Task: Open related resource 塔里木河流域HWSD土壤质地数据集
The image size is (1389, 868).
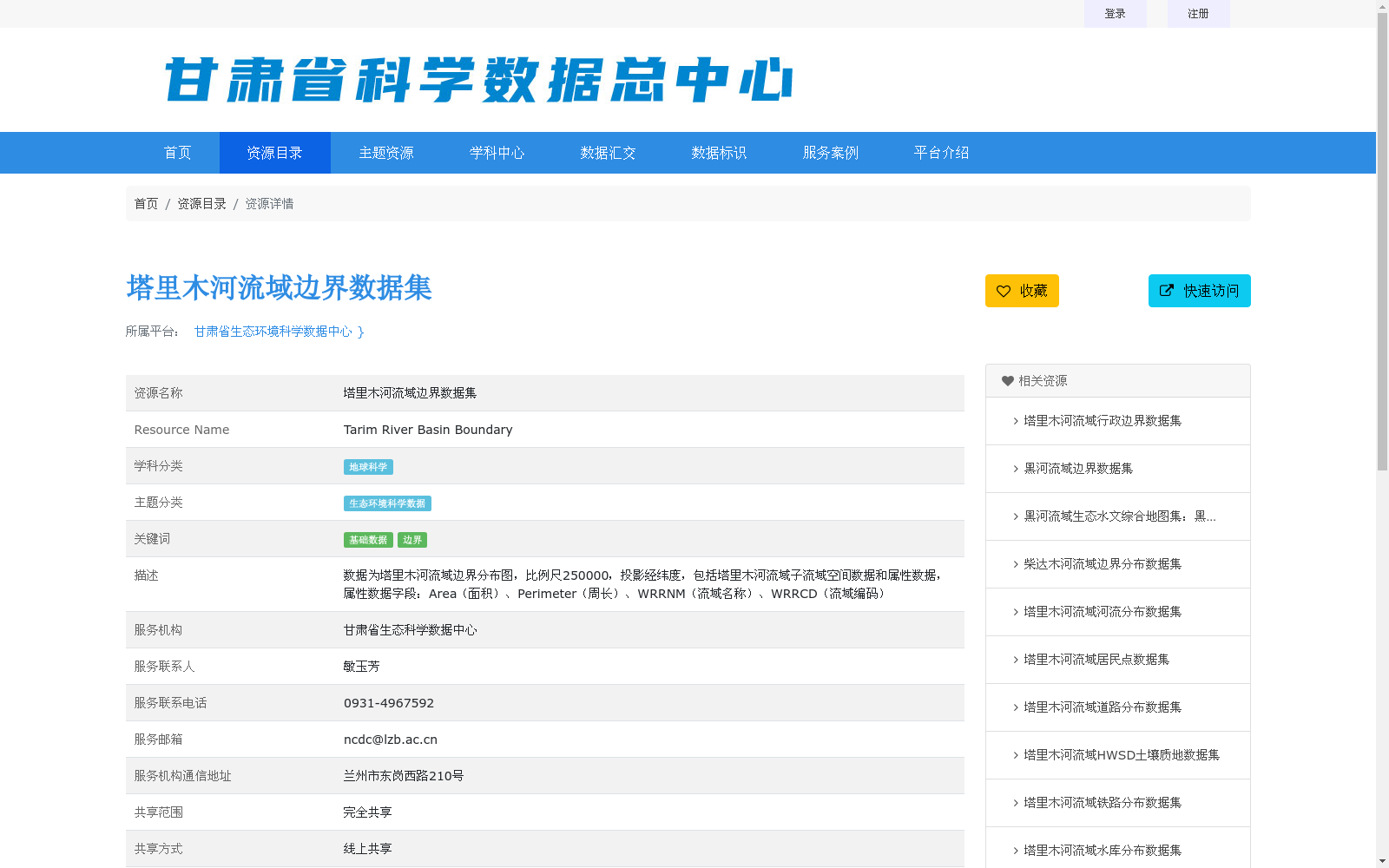Action: click(x=1122, y=755)
